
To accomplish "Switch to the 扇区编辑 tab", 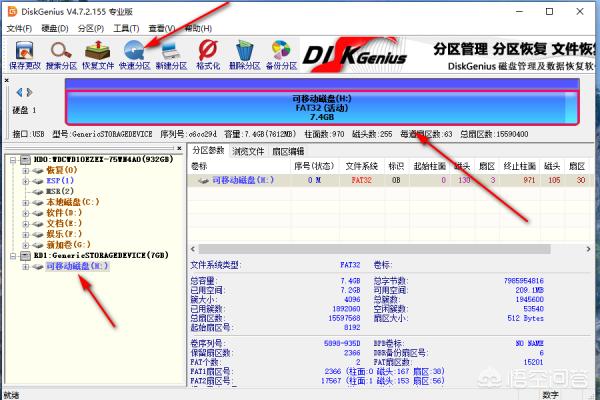I will click(x=291, y=150).
